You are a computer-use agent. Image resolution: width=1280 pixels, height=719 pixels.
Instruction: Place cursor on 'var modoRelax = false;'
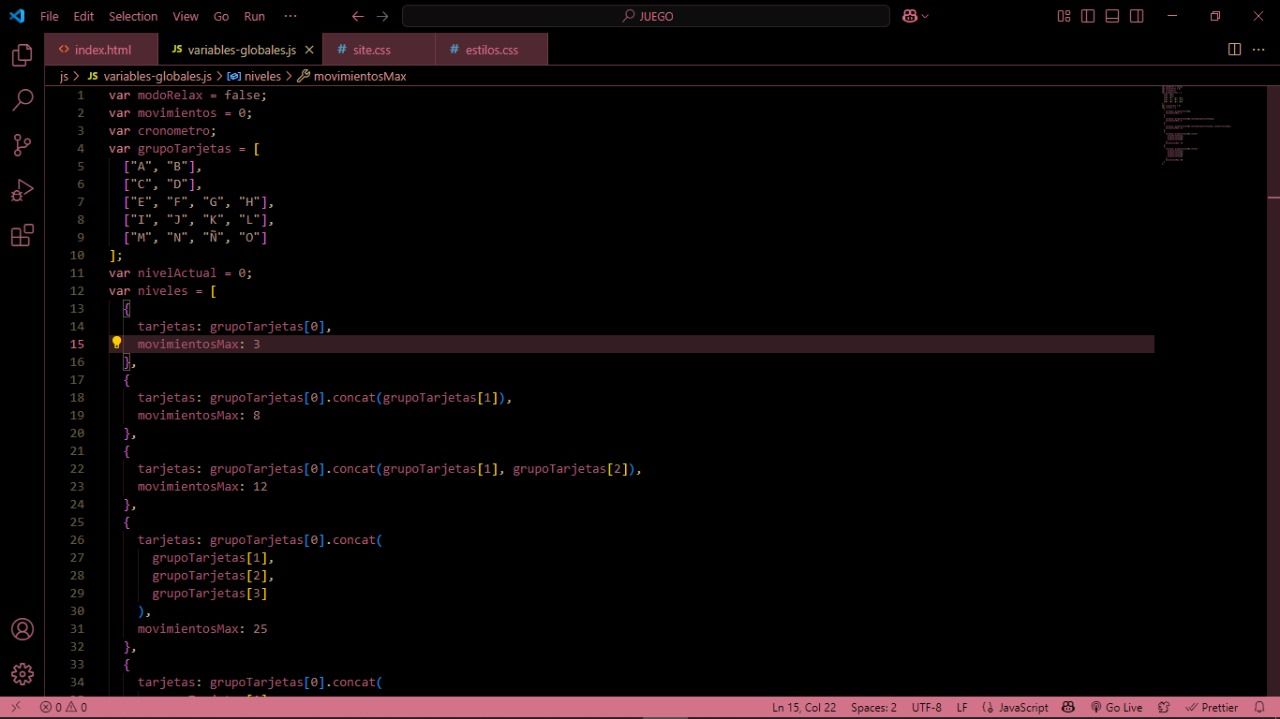[188, 95]
